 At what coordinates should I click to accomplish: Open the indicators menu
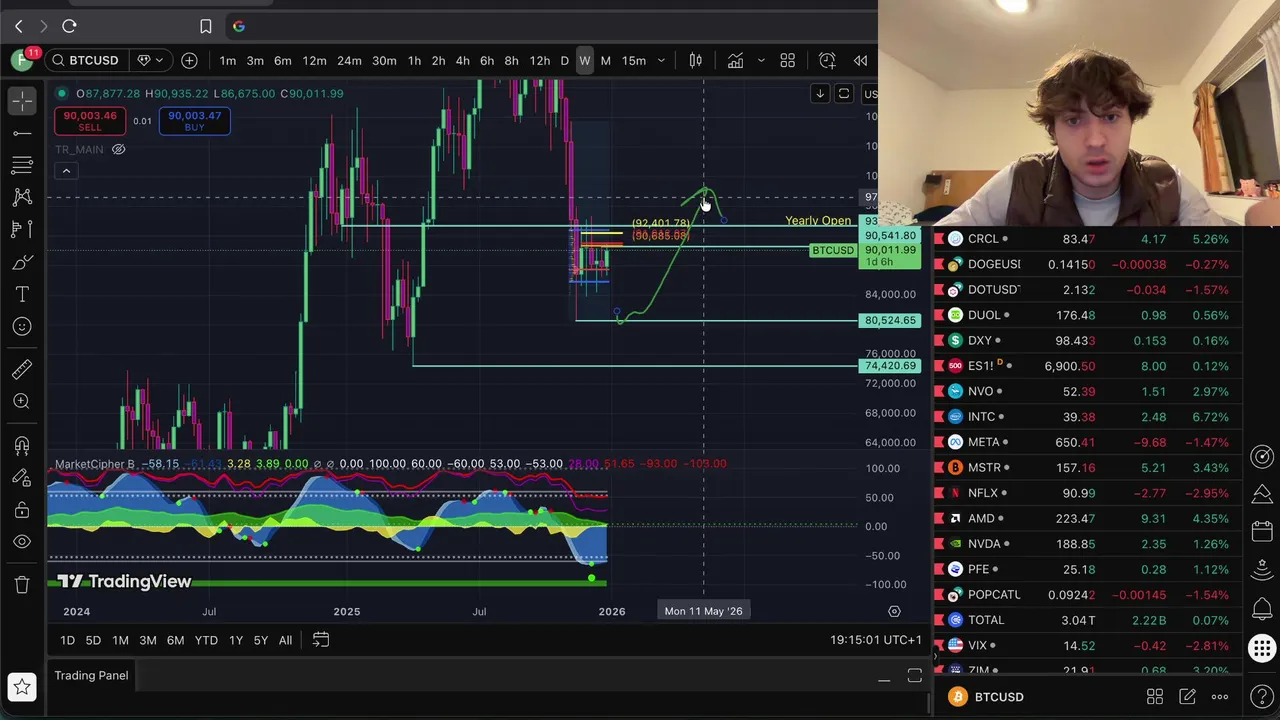[x=735, y=61]
